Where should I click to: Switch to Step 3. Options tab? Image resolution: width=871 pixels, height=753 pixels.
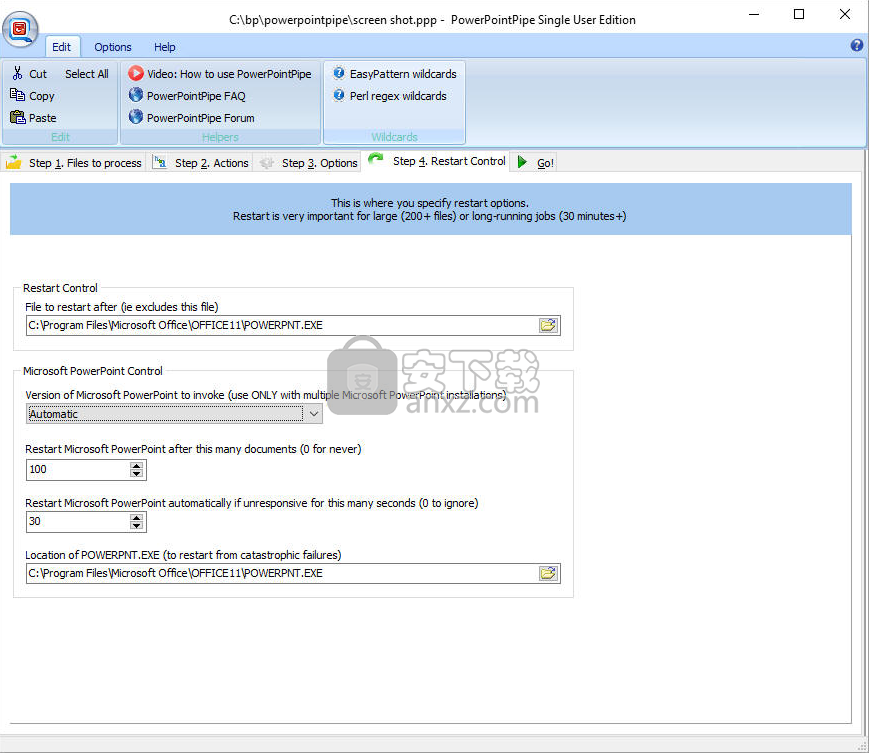308,163
